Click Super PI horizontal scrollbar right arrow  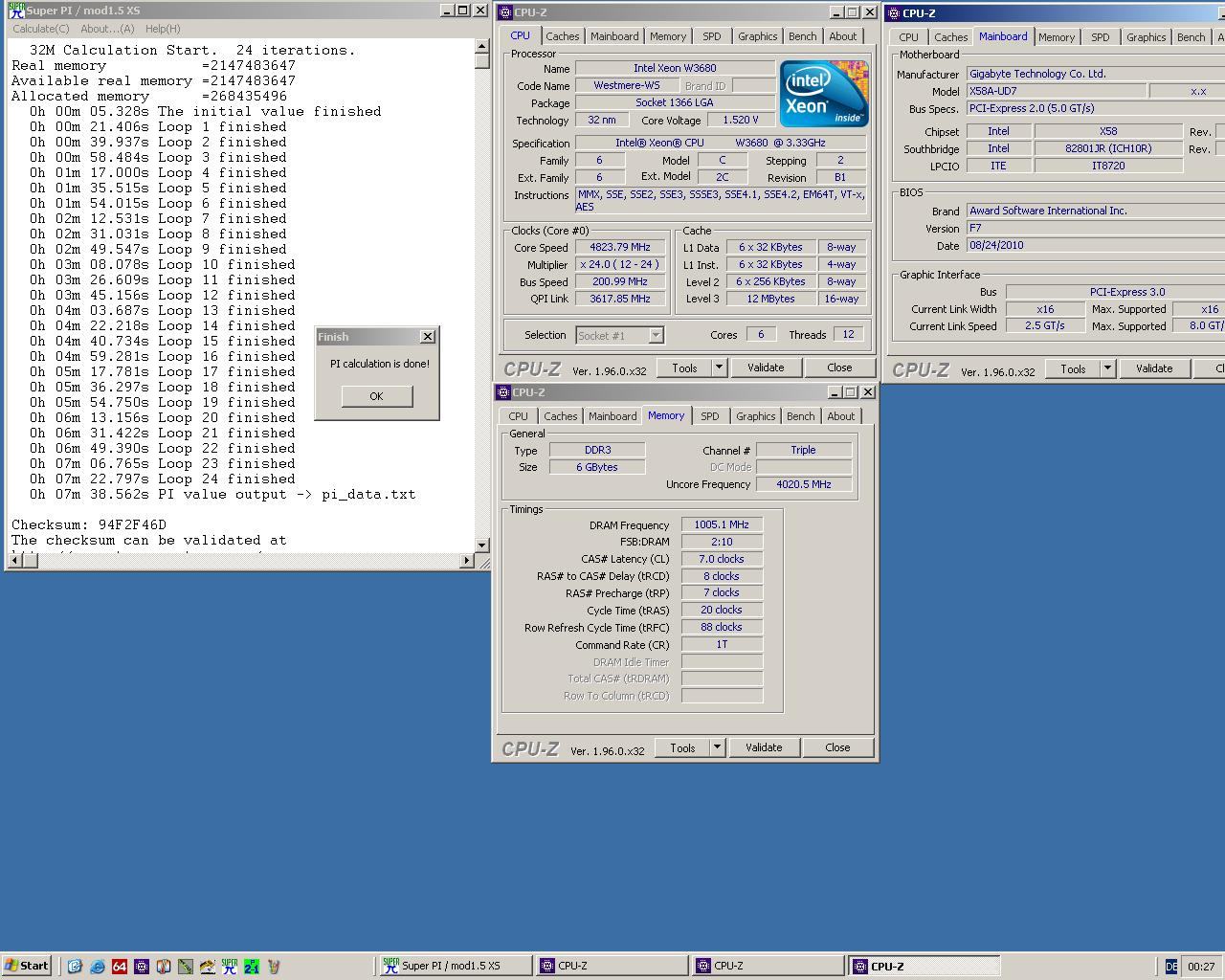[x=468, y=560]
